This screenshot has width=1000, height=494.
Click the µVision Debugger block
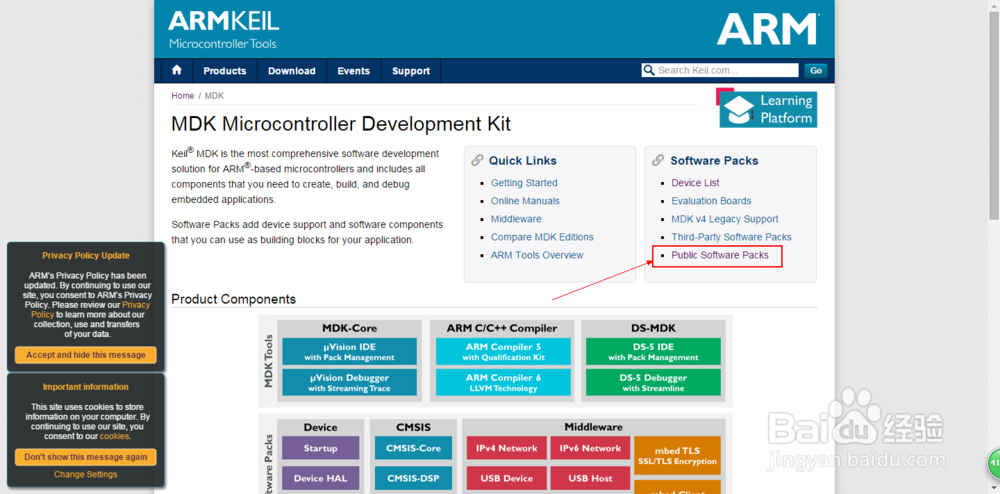point(349,382)
